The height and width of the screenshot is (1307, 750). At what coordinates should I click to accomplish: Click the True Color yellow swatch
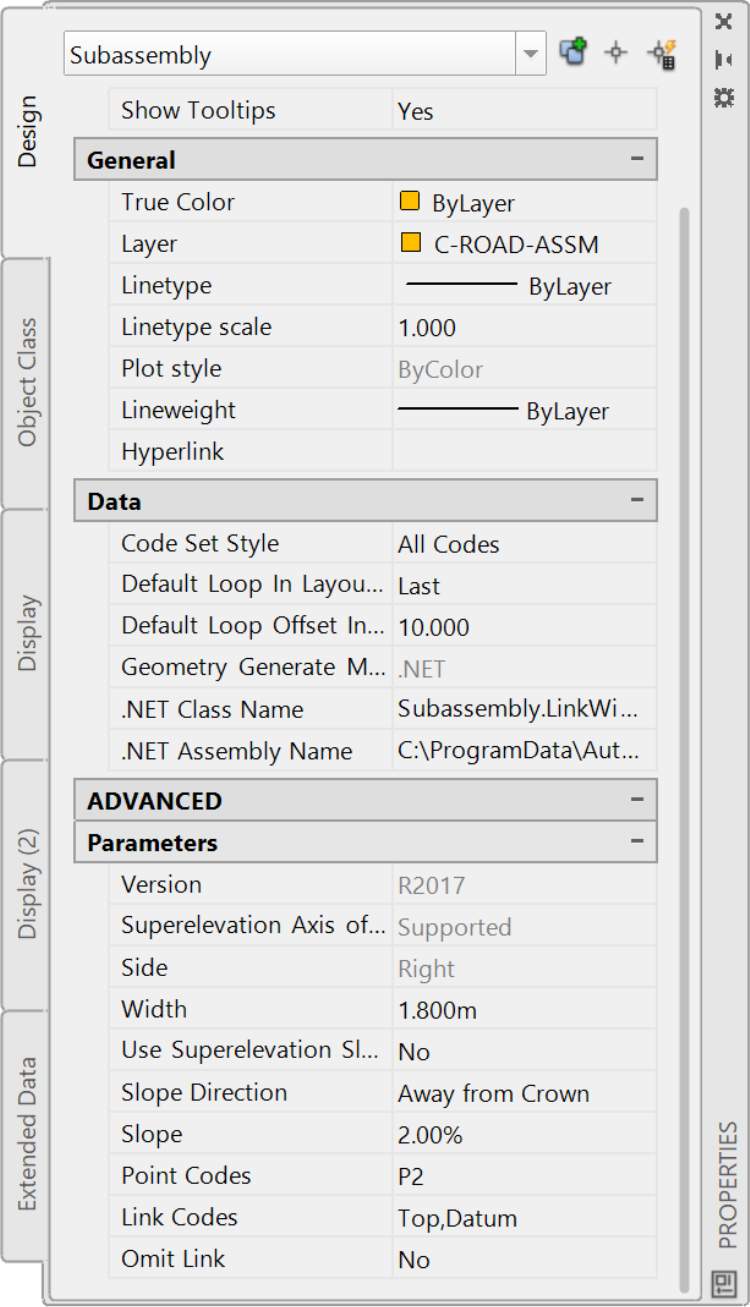click(409, 202)
